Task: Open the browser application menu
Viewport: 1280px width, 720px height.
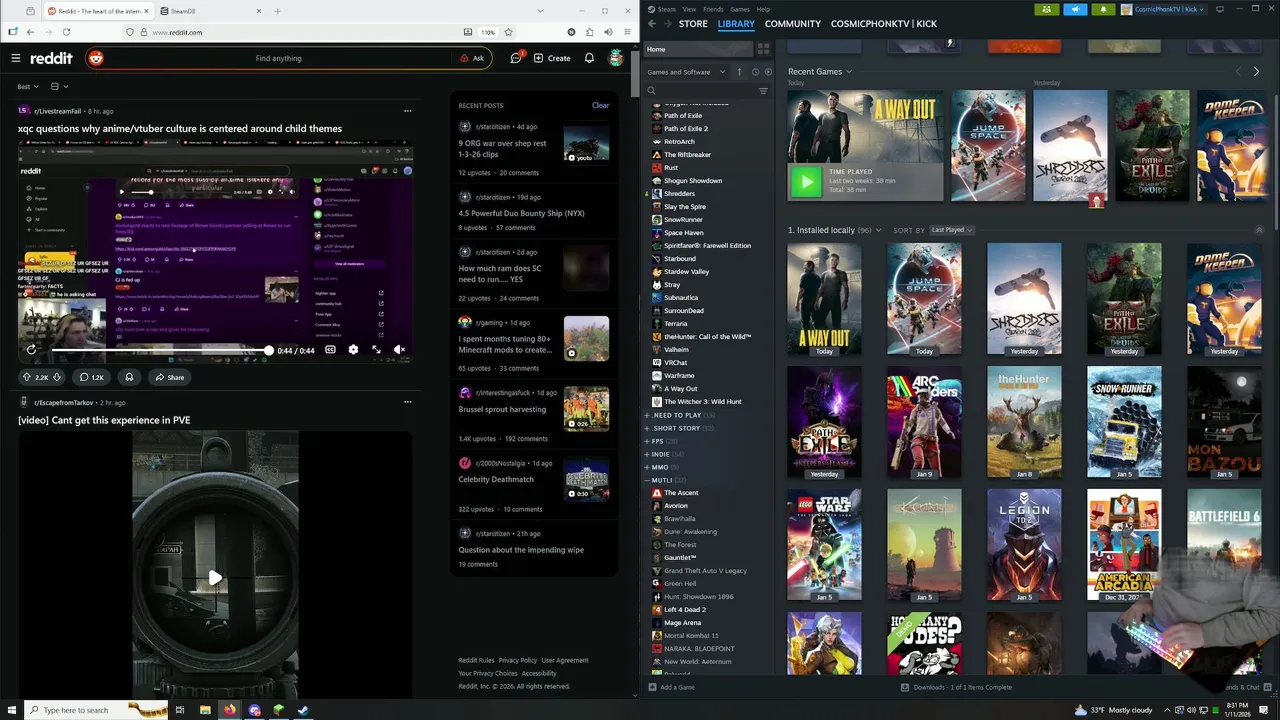Action: (x=627, y=32)
